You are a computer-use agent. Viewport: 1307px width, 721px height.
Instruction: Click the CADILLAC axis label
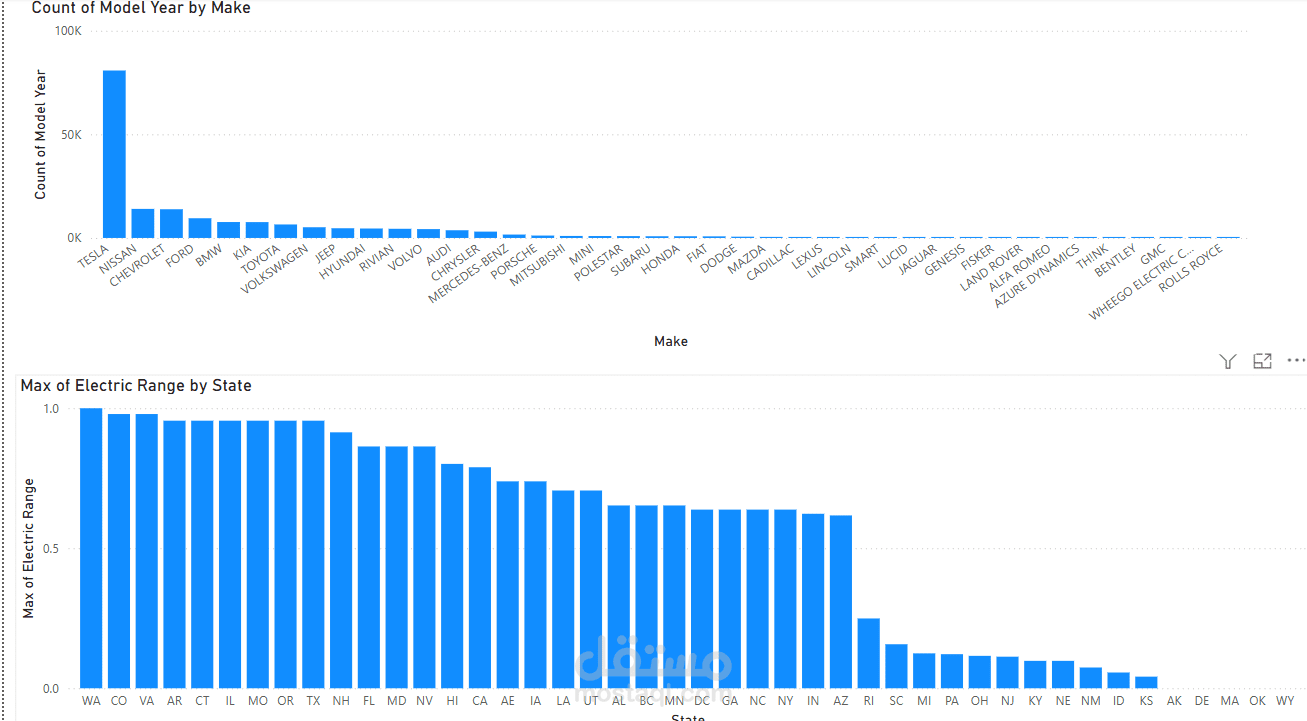click(x=772, y=263)
